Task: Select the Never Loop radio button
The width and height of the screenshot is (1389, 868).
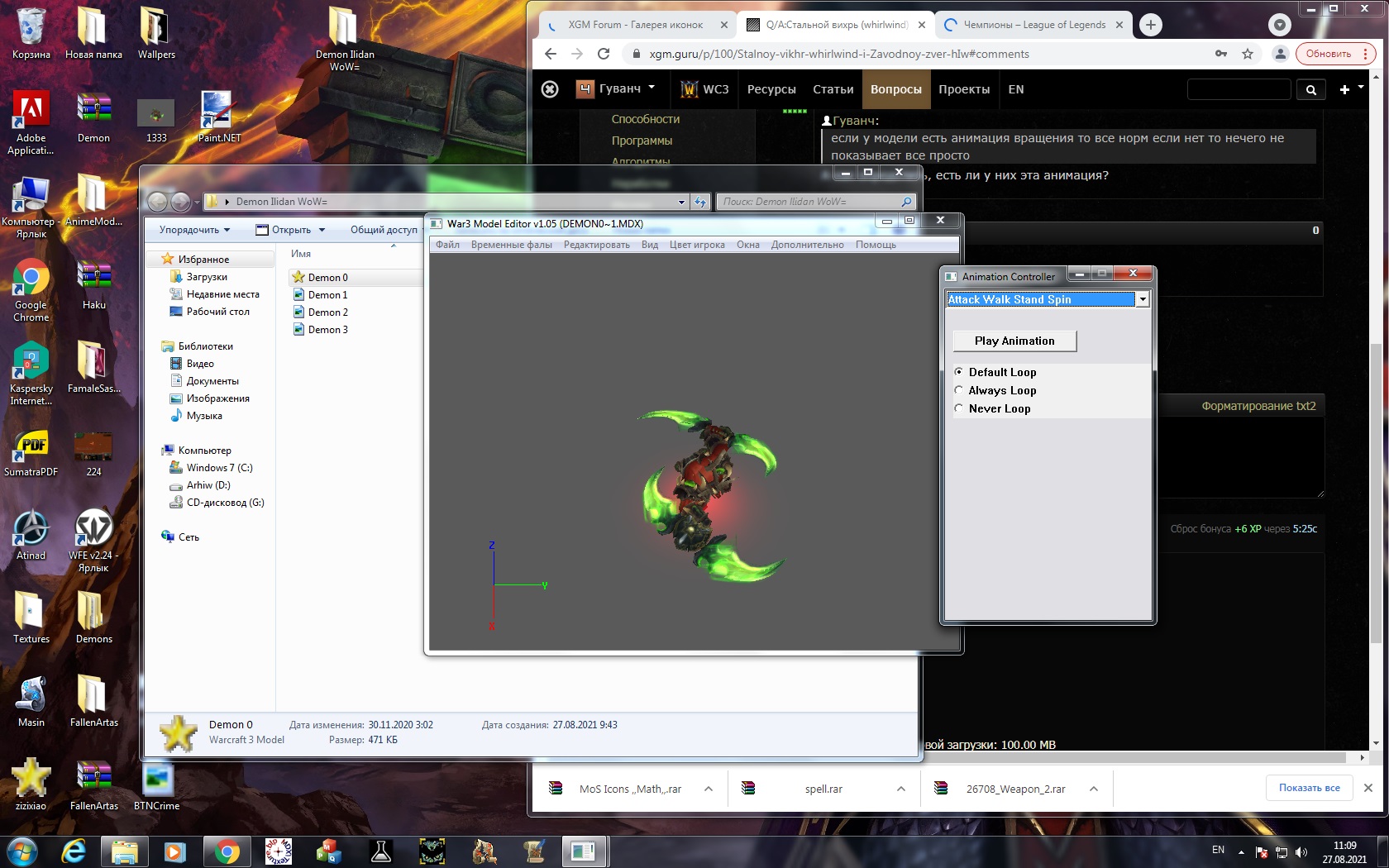Action: click(x=959, y=408)
